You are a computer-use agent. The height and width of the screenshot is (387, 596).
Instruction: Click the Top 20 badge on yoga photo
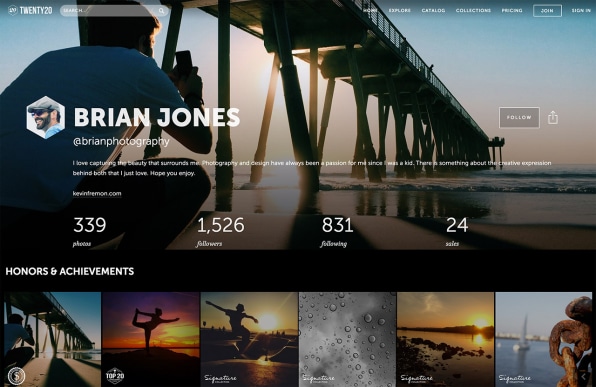point(115,376)
